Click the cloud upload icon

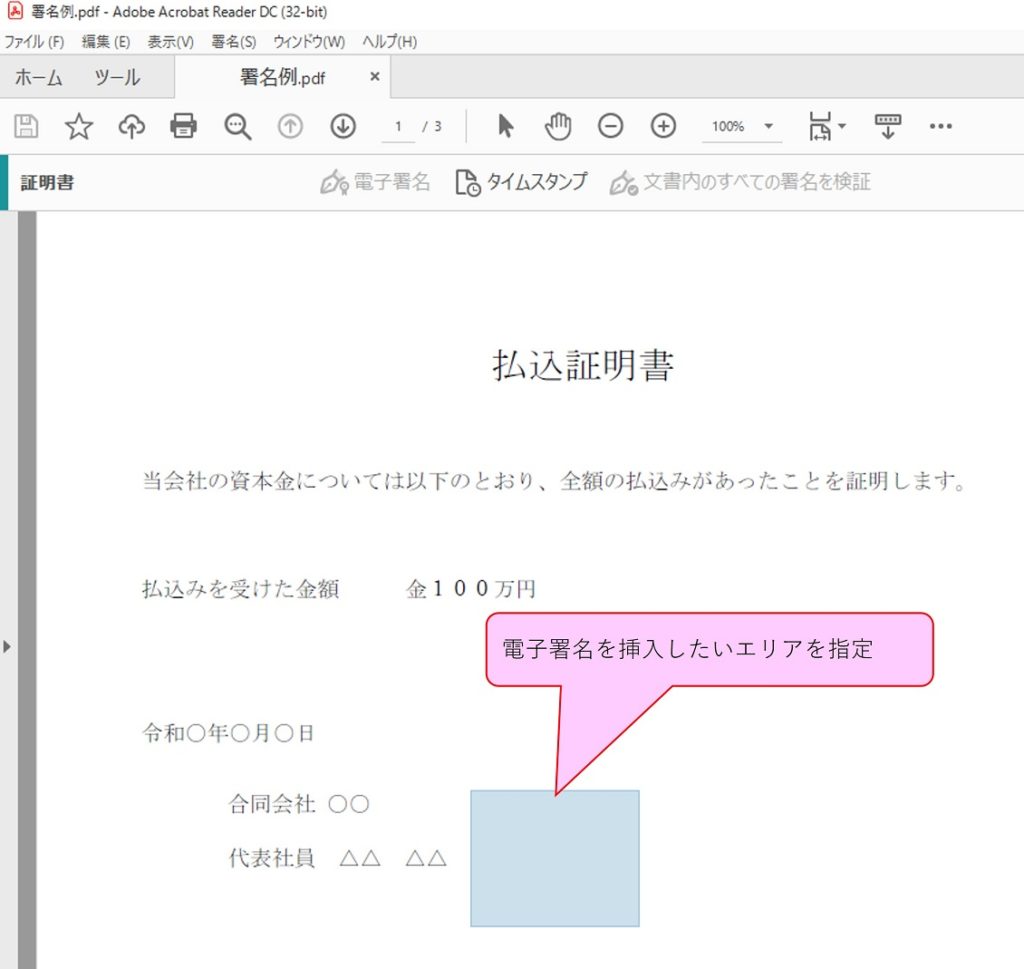132,126
